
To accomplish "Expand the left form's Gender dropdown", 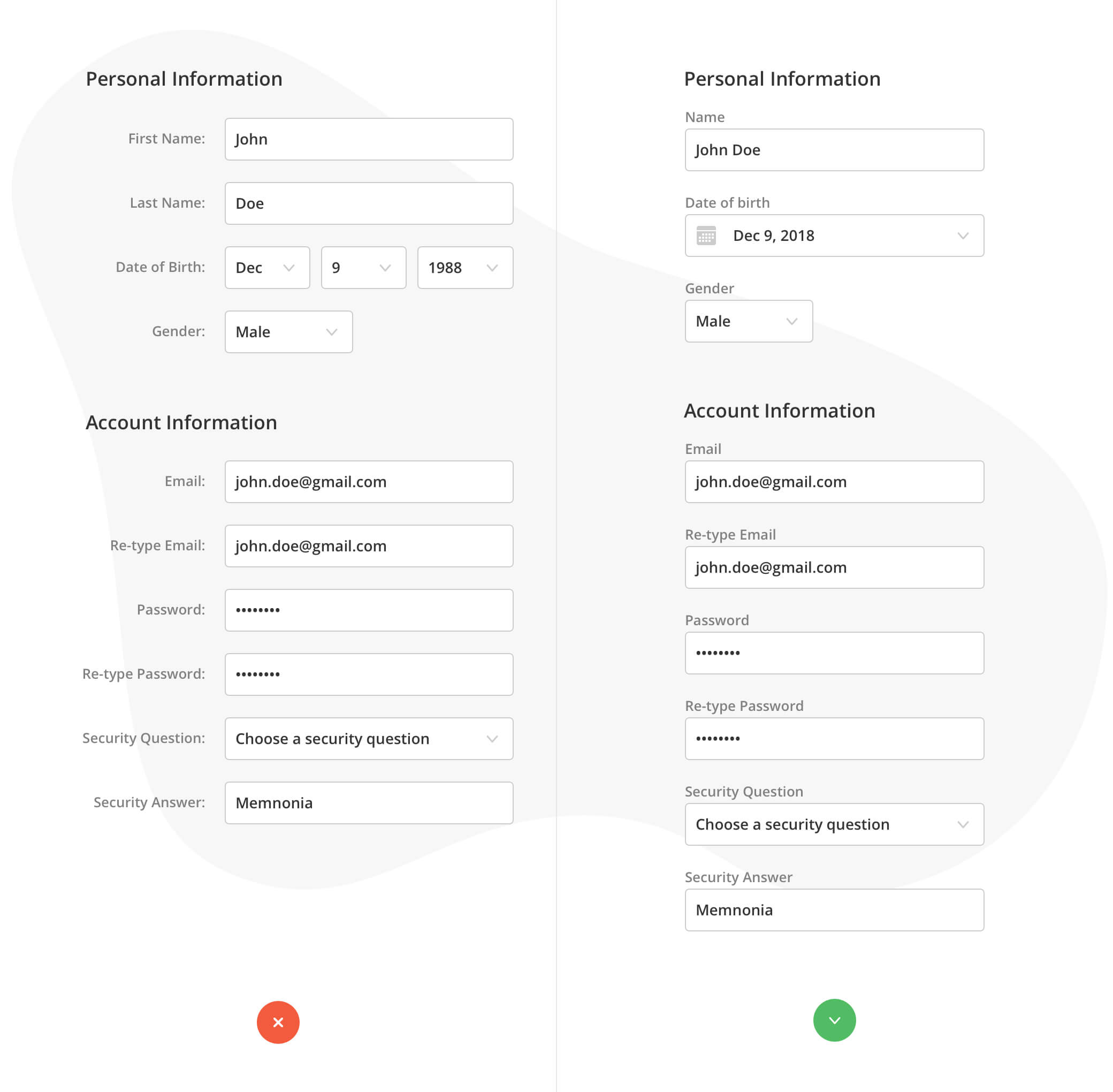I will click(x=288, y=332).
